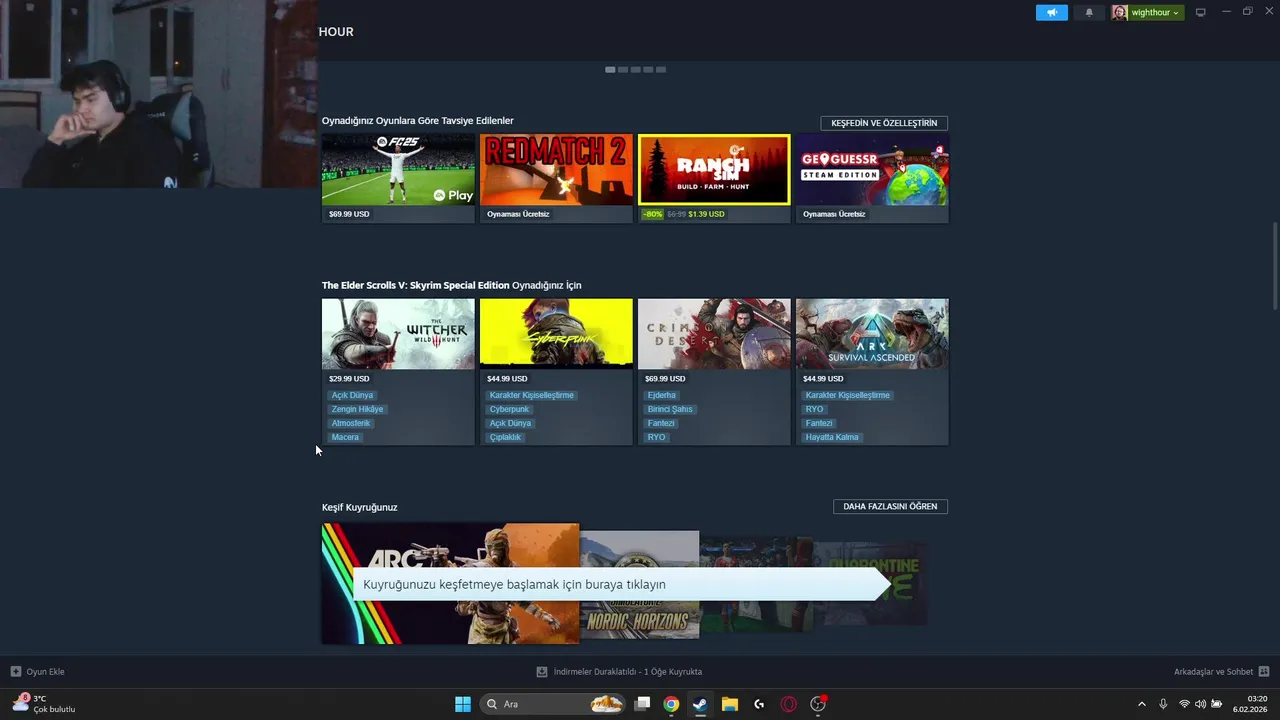Open the EA FC25 game card

pyautogui.click(x=398, y=178)
